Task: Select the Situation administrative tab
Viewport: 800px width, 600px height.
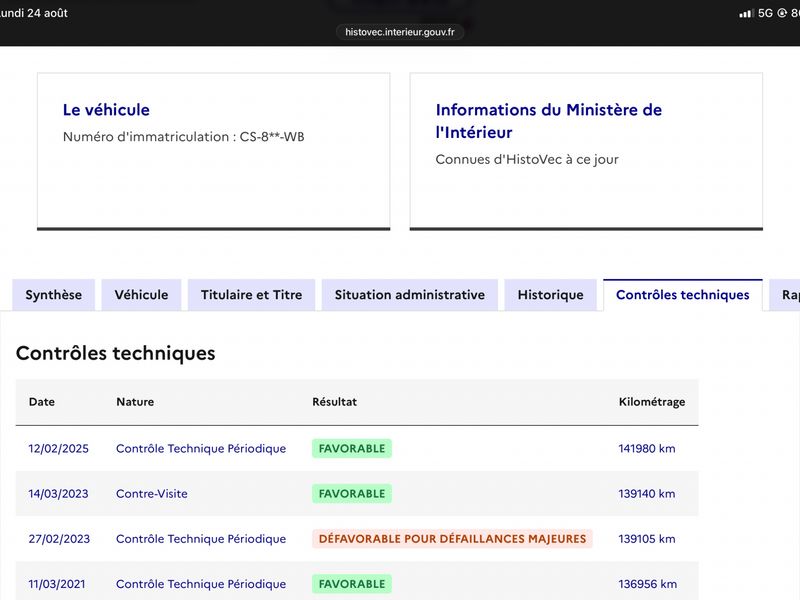Action: pyautogui.click(x=410, y=295)
